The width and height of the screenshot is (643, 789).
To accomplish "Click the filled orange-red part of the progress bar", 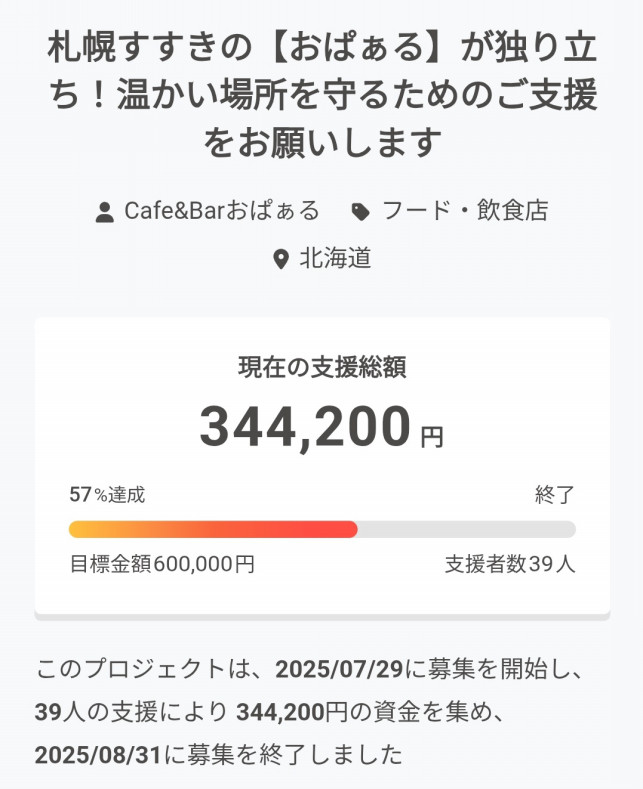I will coord(212,529).
